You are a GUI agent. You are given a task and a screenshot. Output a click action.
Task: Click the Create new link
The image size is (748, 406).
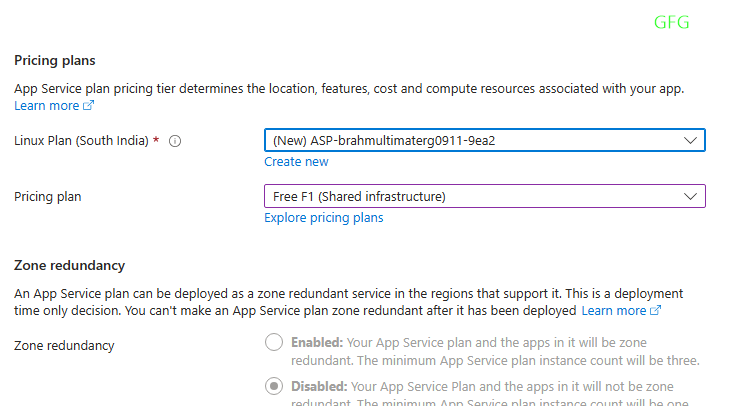pyautogui.click(x=296, y=162)
